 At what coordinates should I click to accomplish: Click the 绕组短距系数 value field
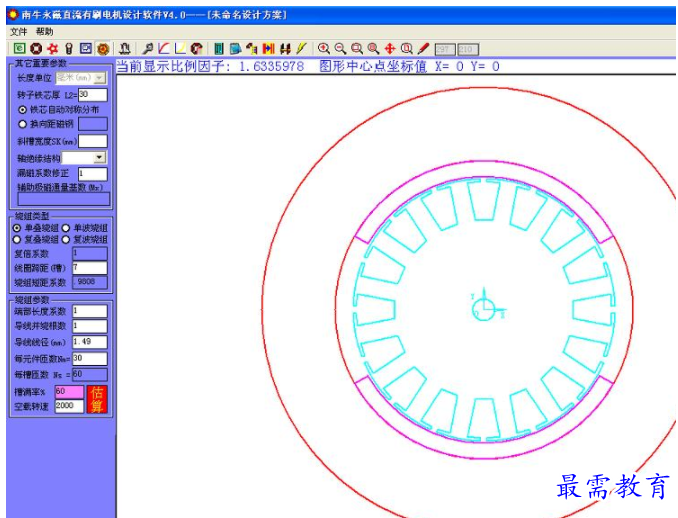[x=90, y=282]
